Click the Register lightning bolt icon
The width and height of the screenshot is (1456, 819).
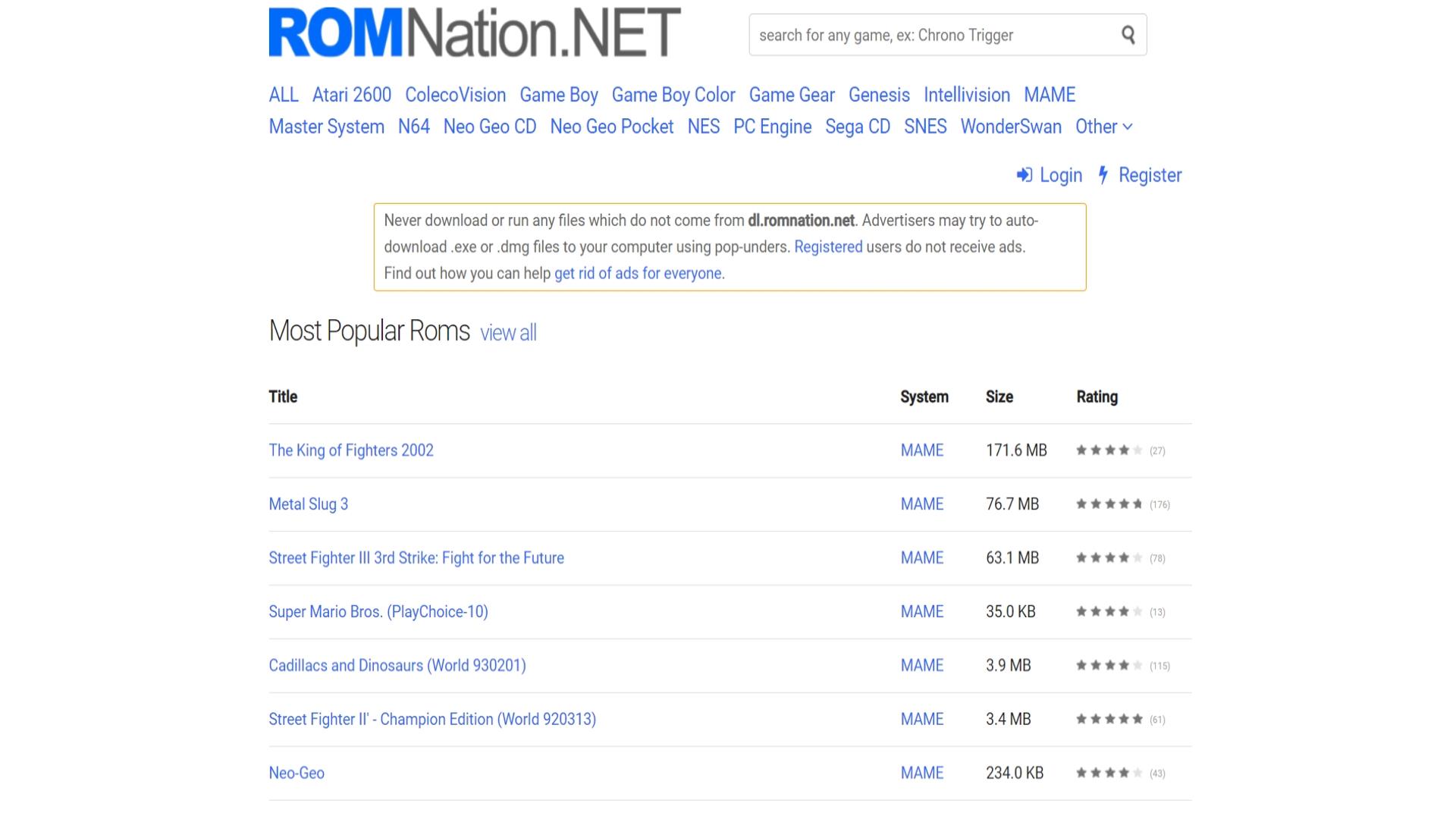click(x=1103, y=175)
